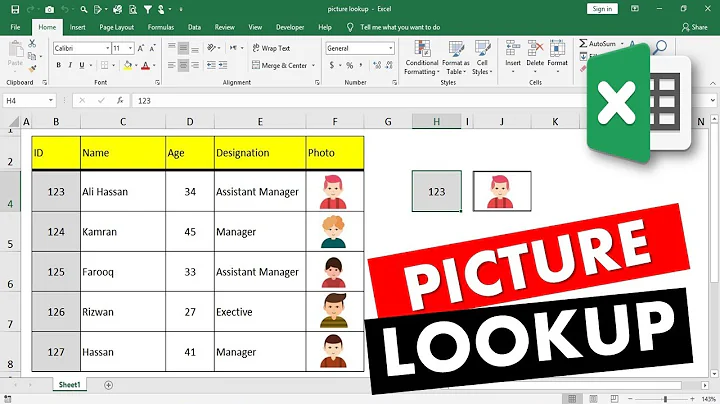Screen dimensions: 720x404
Task: Click the Save icon in the quick access toolbar
Action: click(15, 9)
